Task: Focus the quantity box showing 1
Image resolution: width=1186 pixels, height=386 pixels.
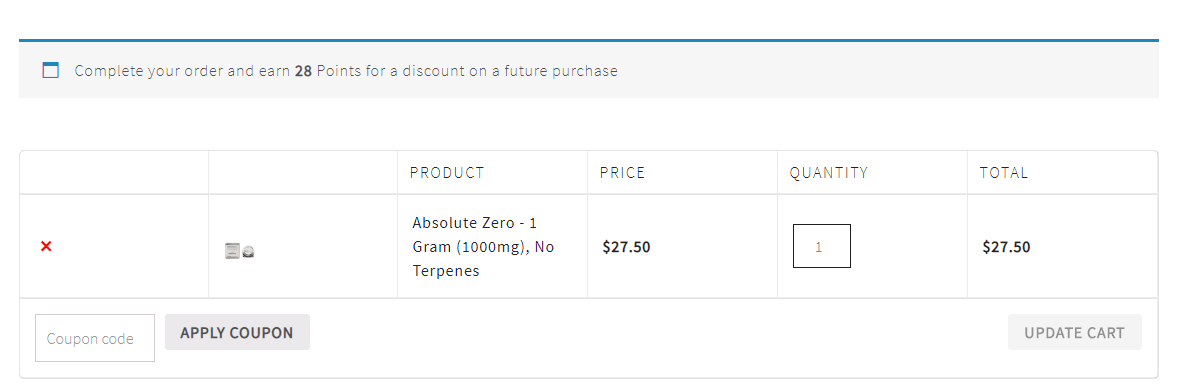Action: pos(821,246)
